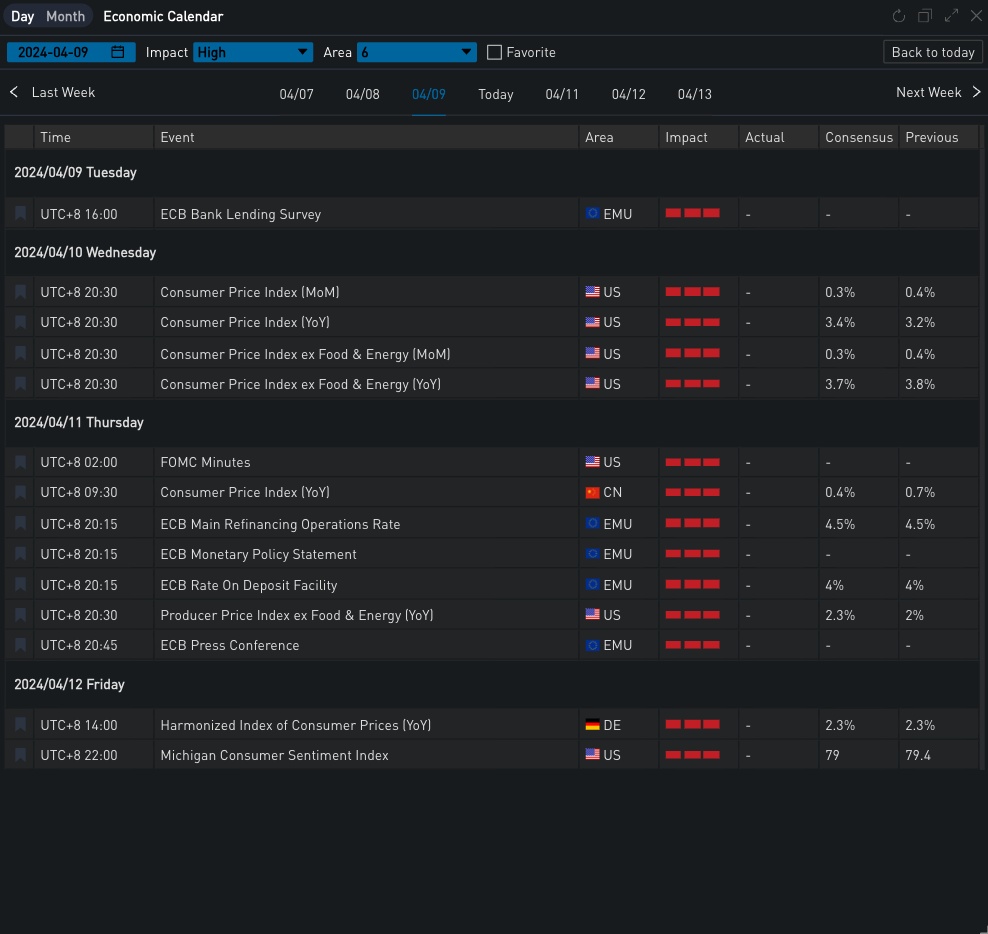The image size is (988, 934).
Task: Switch to Month view
Action: [66, 16]
